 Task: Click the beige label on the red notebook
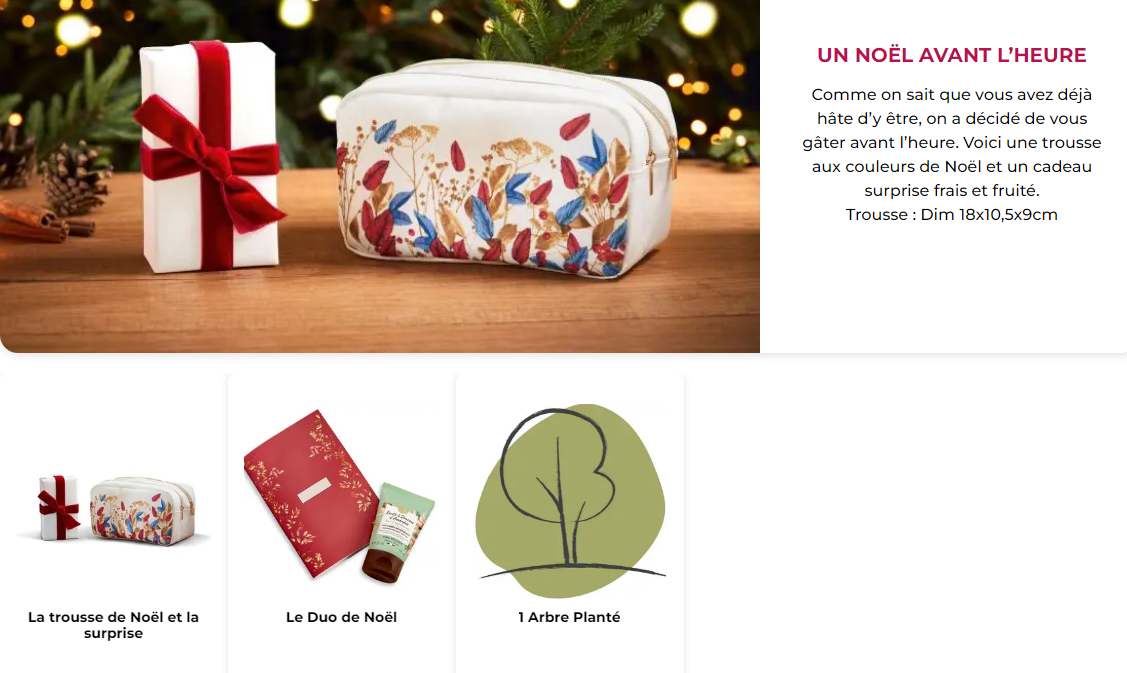(314, 489)
